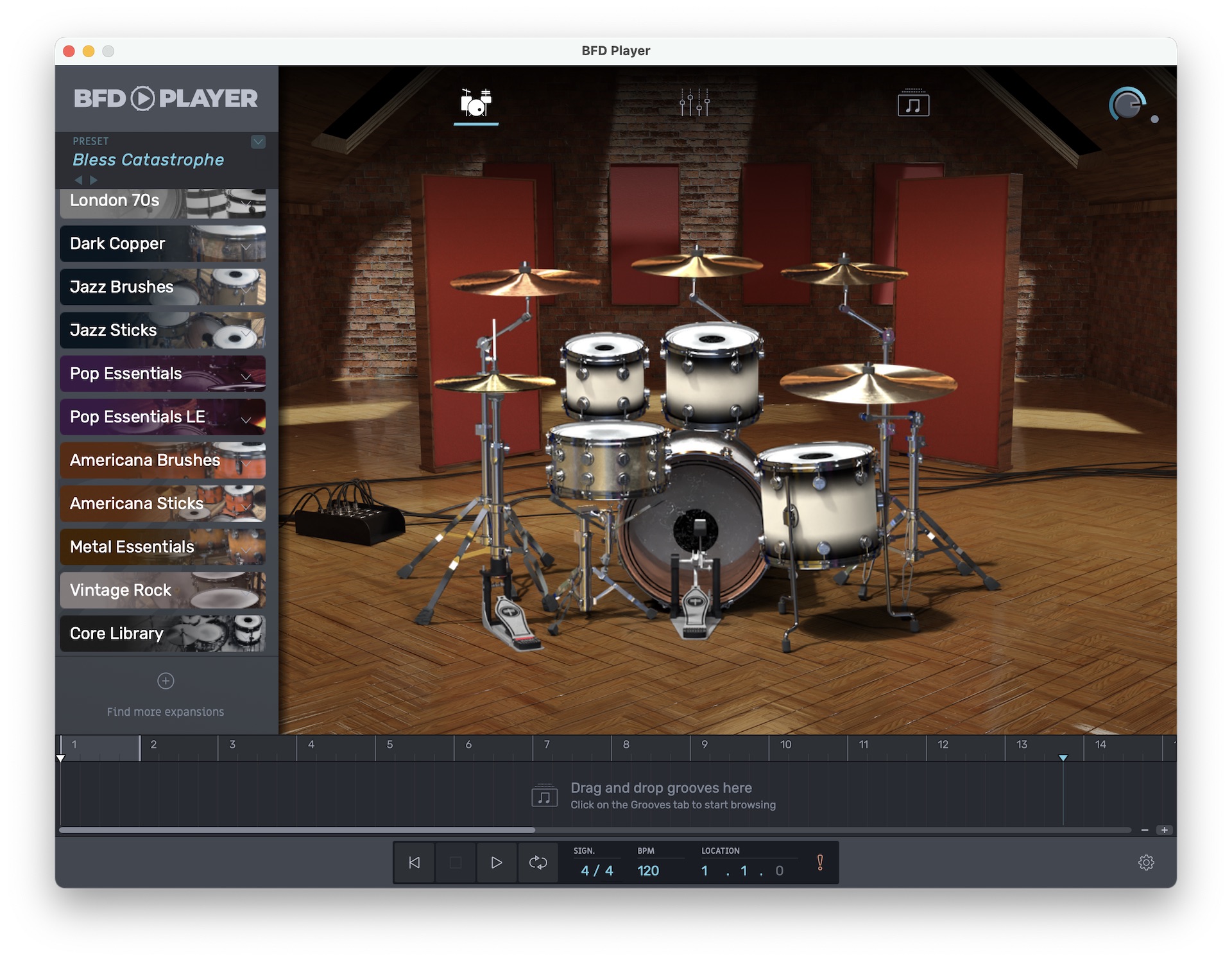
Task: Click the BPM value 120
Action: pyautogui.click(x=648, y=871)
